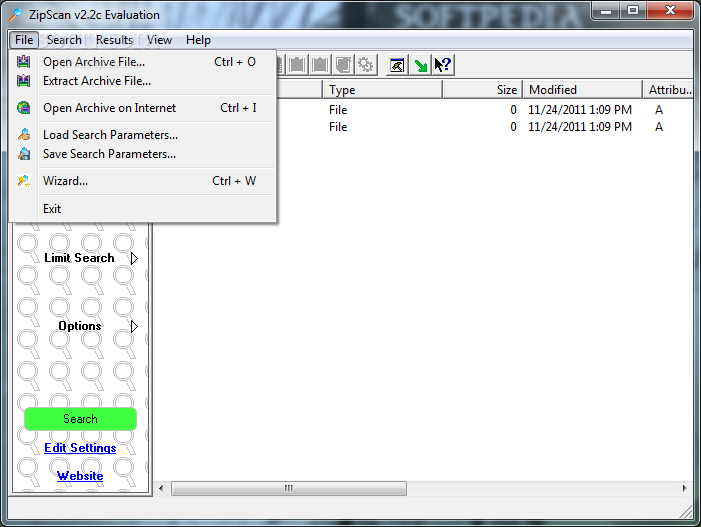Open the Search menu in the menu bar

pyautogui.click(x=64, y=40)
